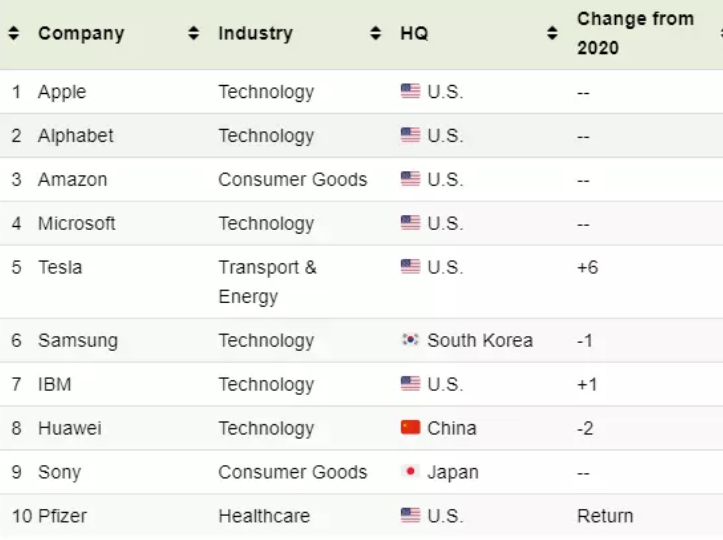Click the Transport & Energy industry cell

coord(267,281)
